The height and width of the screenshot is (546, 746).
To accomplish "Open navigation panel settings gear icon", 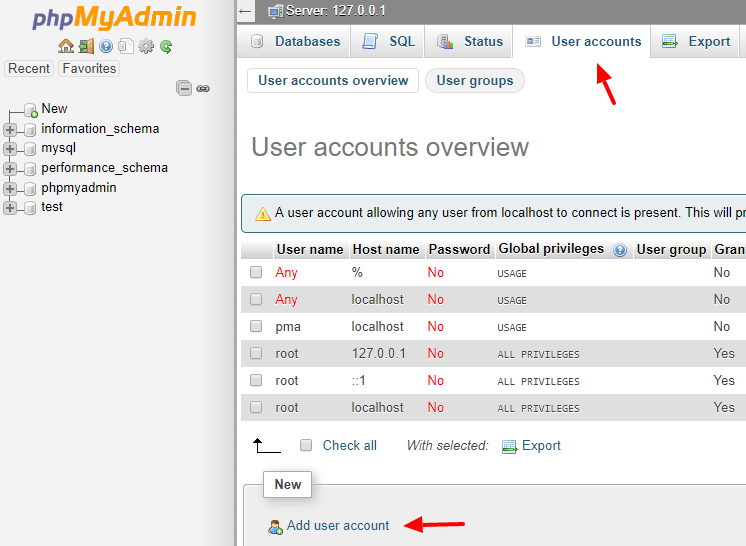I will [x=146, y=46].
